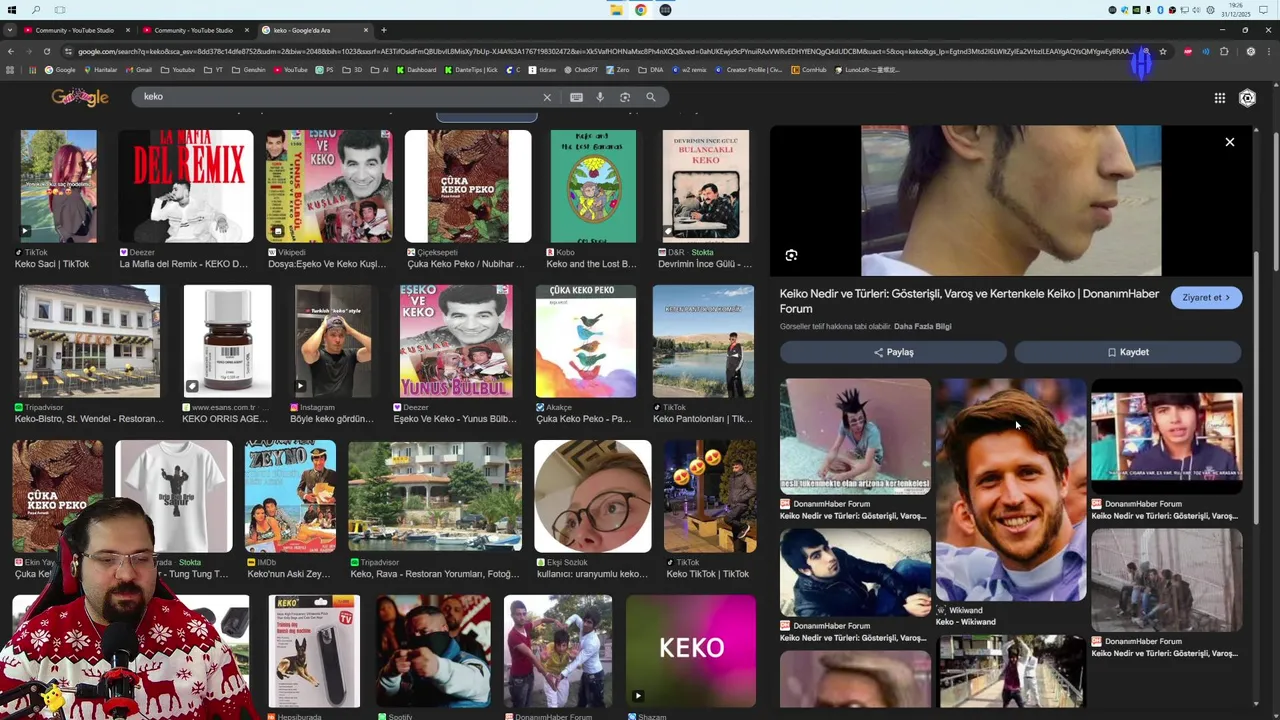Open the Google account avatar
This screenshot has height=720, width=1280.
point(1247,98)
